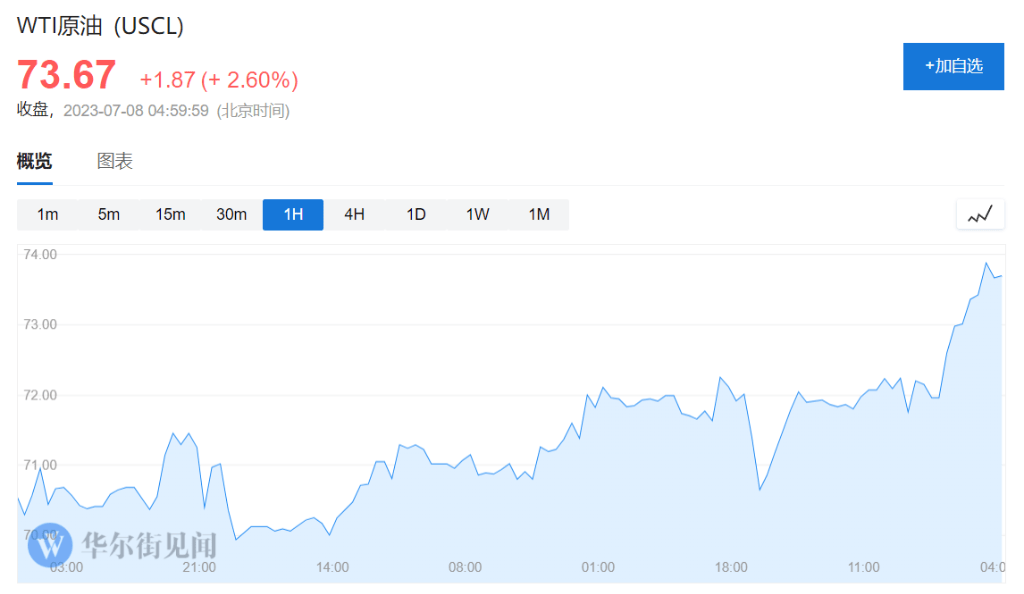
Task: Select the active 1H interval
Action: 293,215
